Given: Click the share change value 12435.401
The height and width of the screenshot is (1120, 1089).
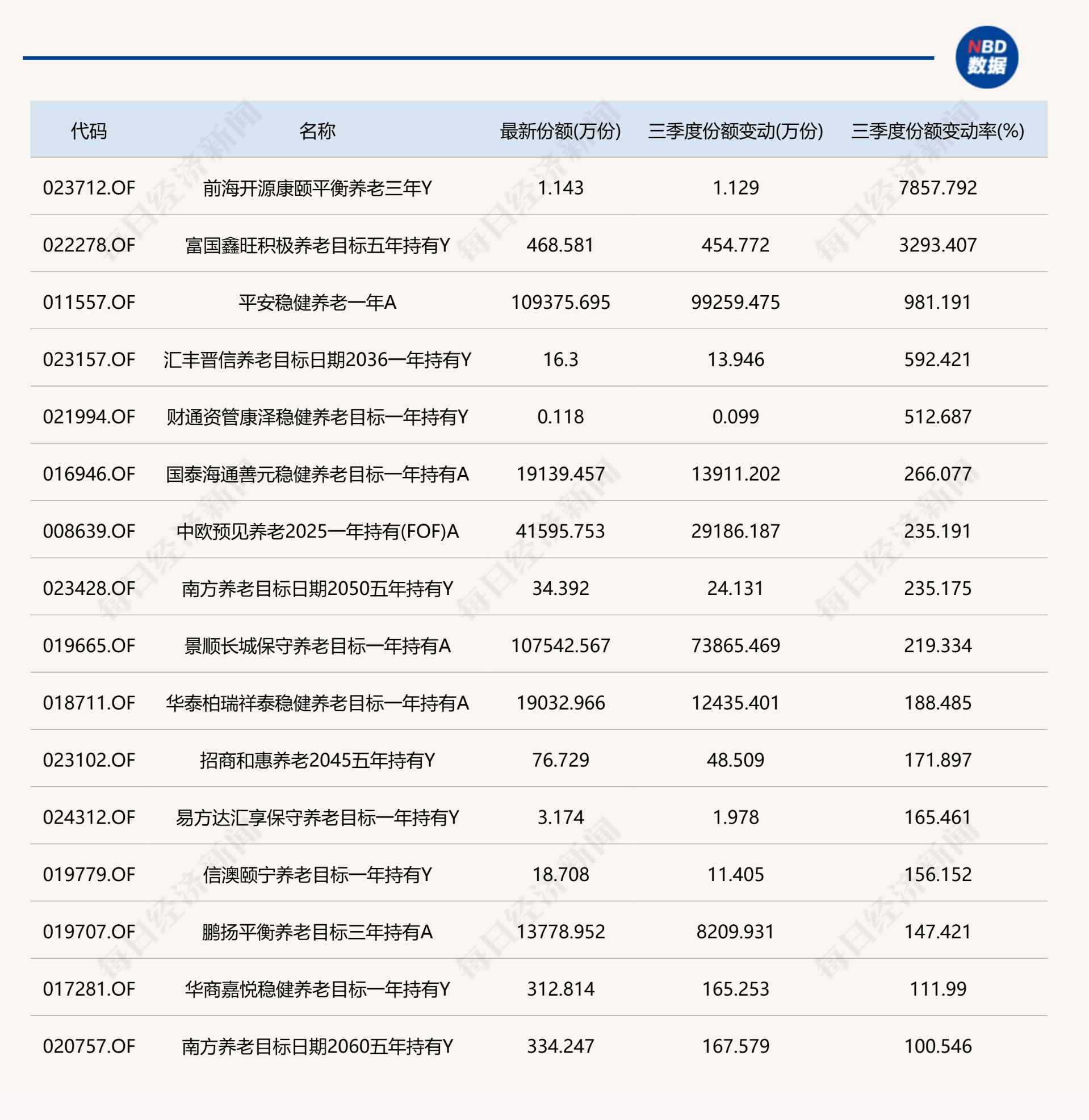Looking at the screenshot, I should [x=735, y=702].
